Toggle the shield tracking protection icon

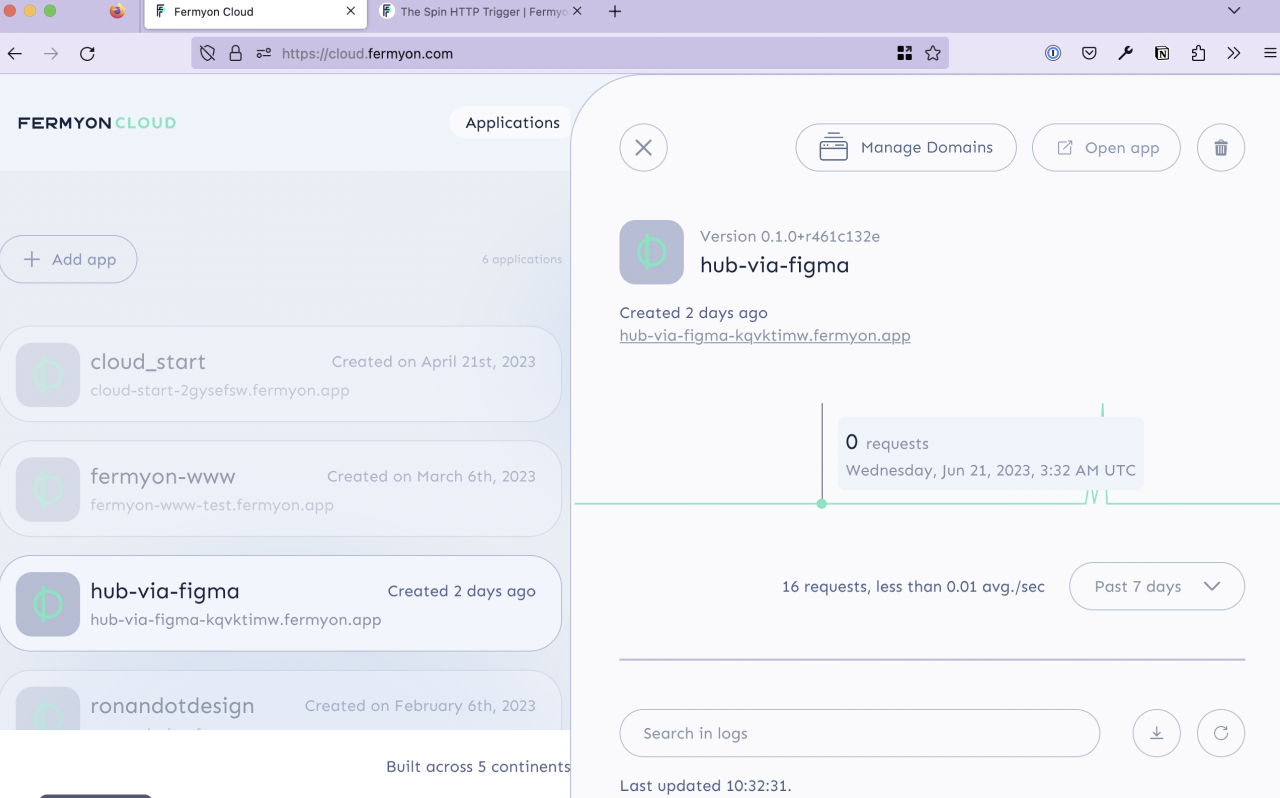pos(207,53)
